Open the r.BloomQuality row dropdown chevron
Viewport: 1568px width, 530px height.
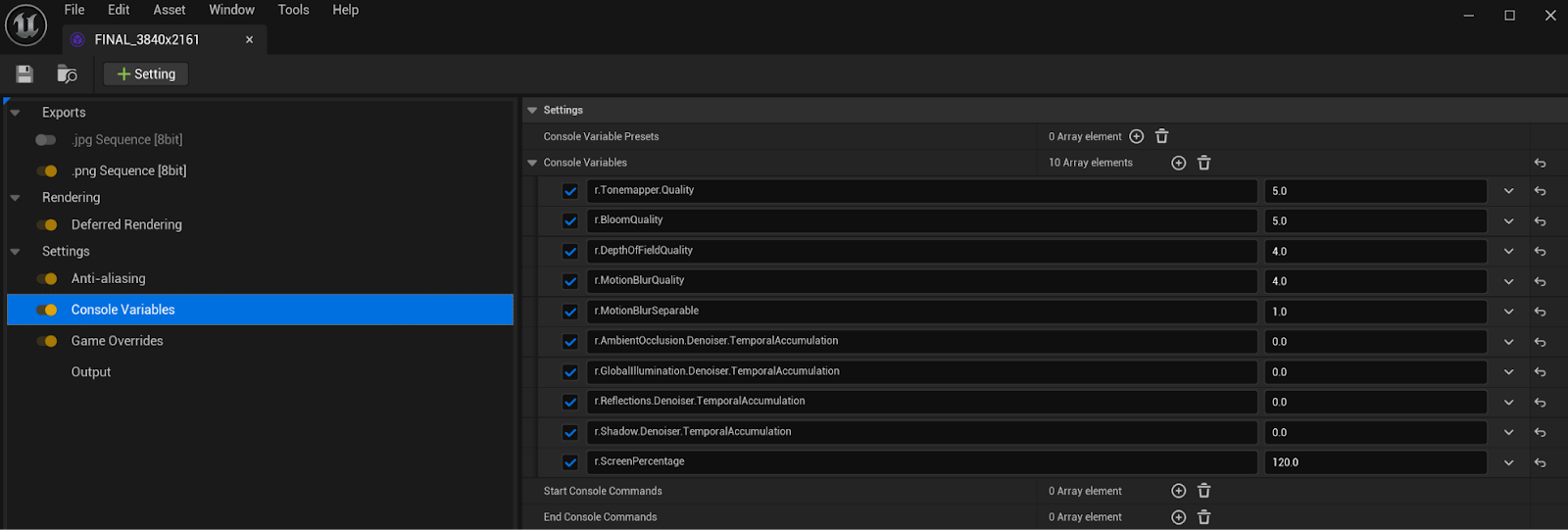click(x=1508, y=221)
